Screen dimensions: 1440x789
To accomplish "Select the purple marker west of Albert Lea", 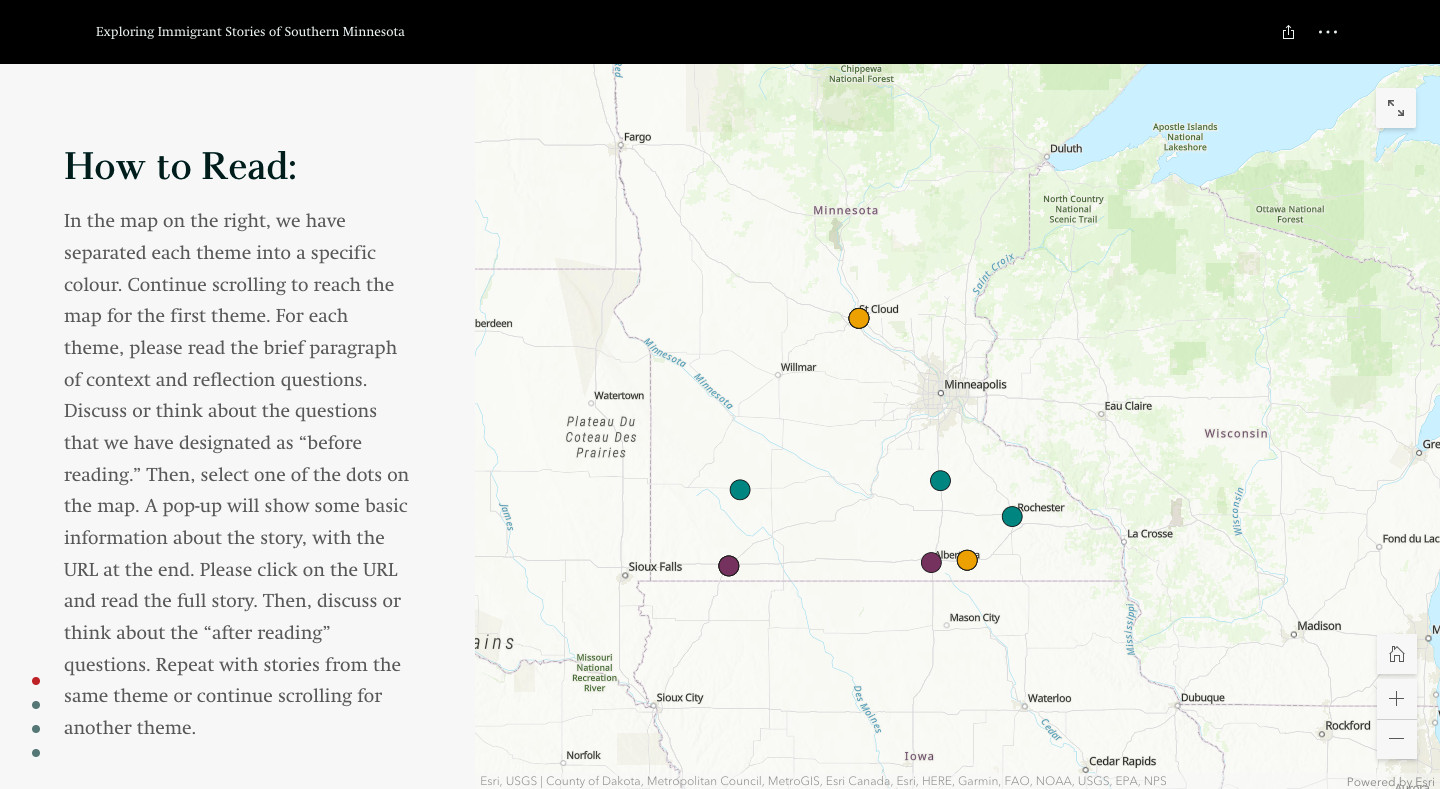I will click(x=931, y=561).
